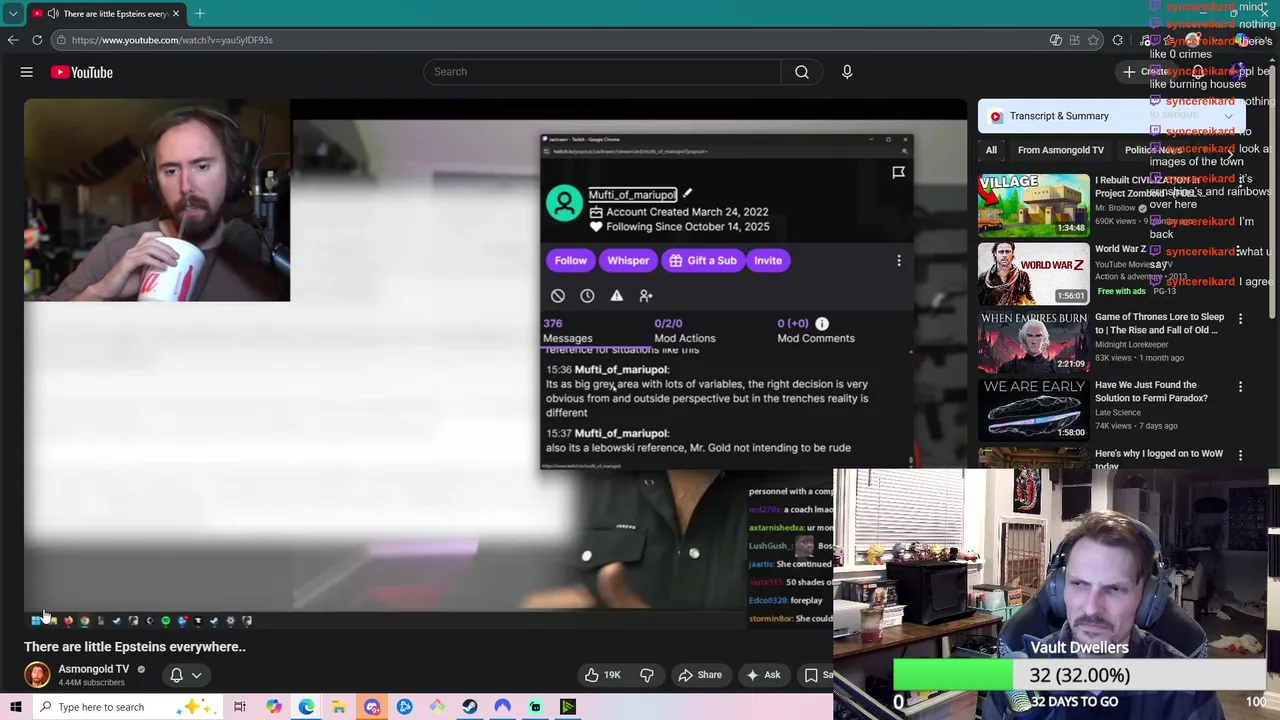Screen dimensions: 1280x720
Task: Click the browser address bar URL
Action: click(x=172, y=40)
